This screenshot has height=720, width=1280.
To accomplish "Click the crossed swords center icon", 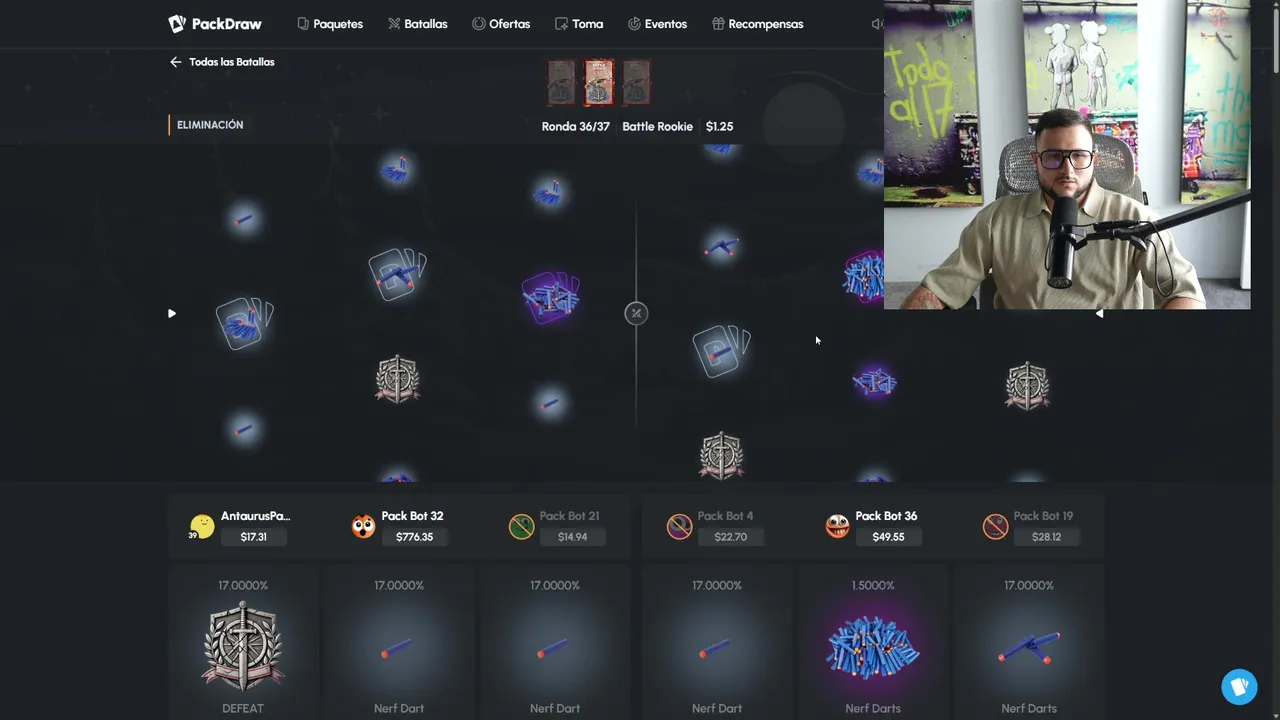I will [636, 314].
